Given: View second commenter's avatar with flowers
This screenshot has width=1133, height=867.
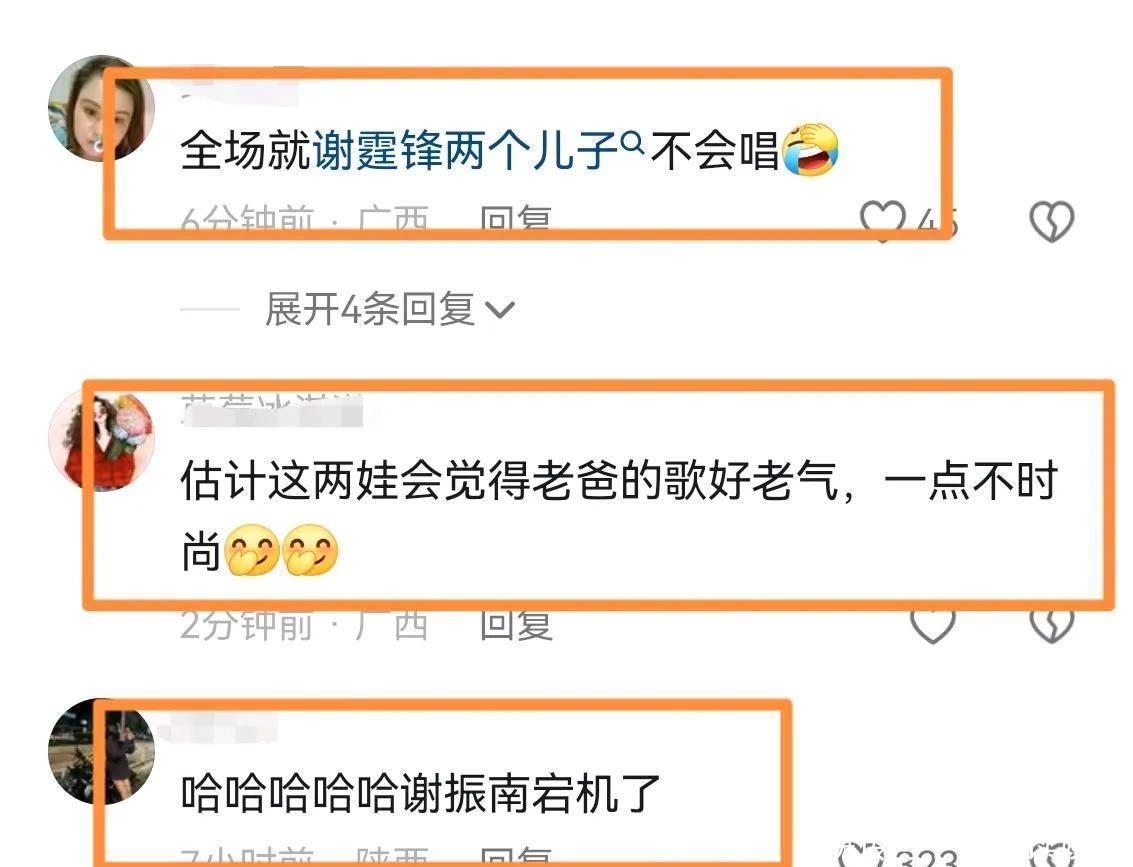Looking at the screenshot, I should point(101,441).
